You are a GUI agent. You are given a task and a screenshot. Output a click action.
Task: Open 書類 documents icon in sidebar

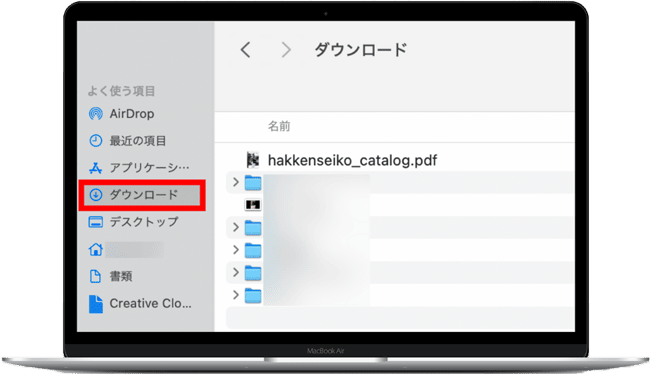click(96, 276)
